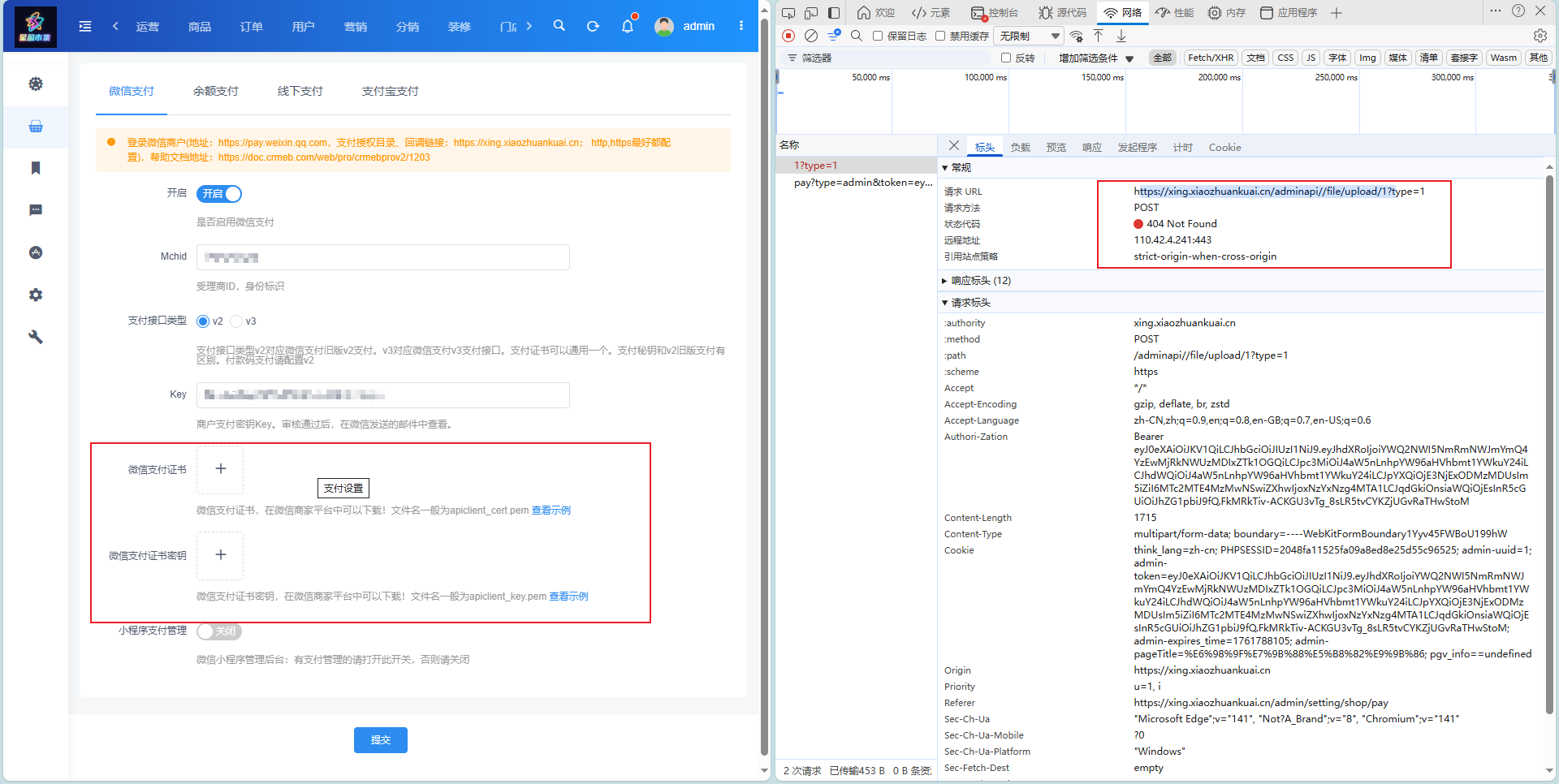Viewport: 1559px width, 784px height.
Task: Click the wrench icon in left sidebar
Action: pyautogui.click(x=36, y=337)
